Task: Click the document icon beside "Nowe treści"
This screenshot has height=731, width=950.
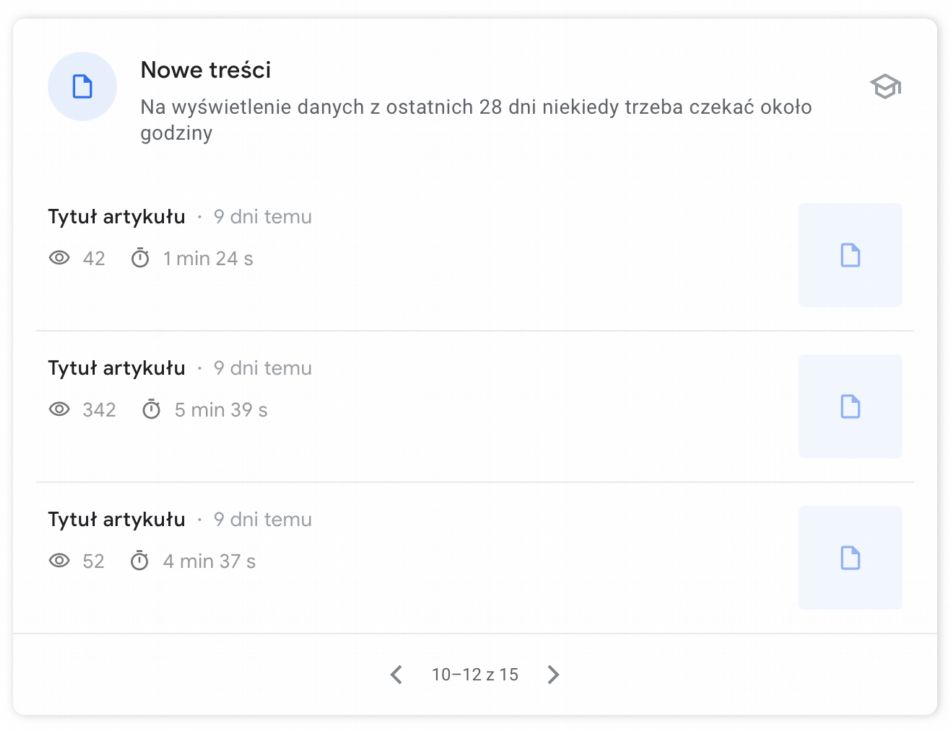Action: (x=83, y=87)
